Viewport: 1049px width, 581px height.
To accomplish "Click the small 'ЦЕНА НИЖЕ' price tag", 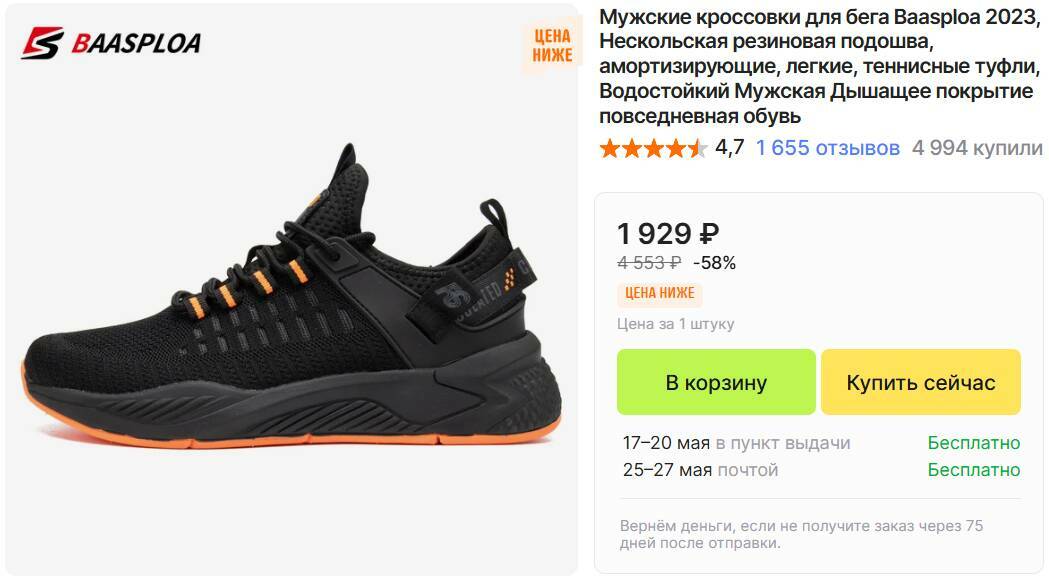I will [x=660, y=293].
